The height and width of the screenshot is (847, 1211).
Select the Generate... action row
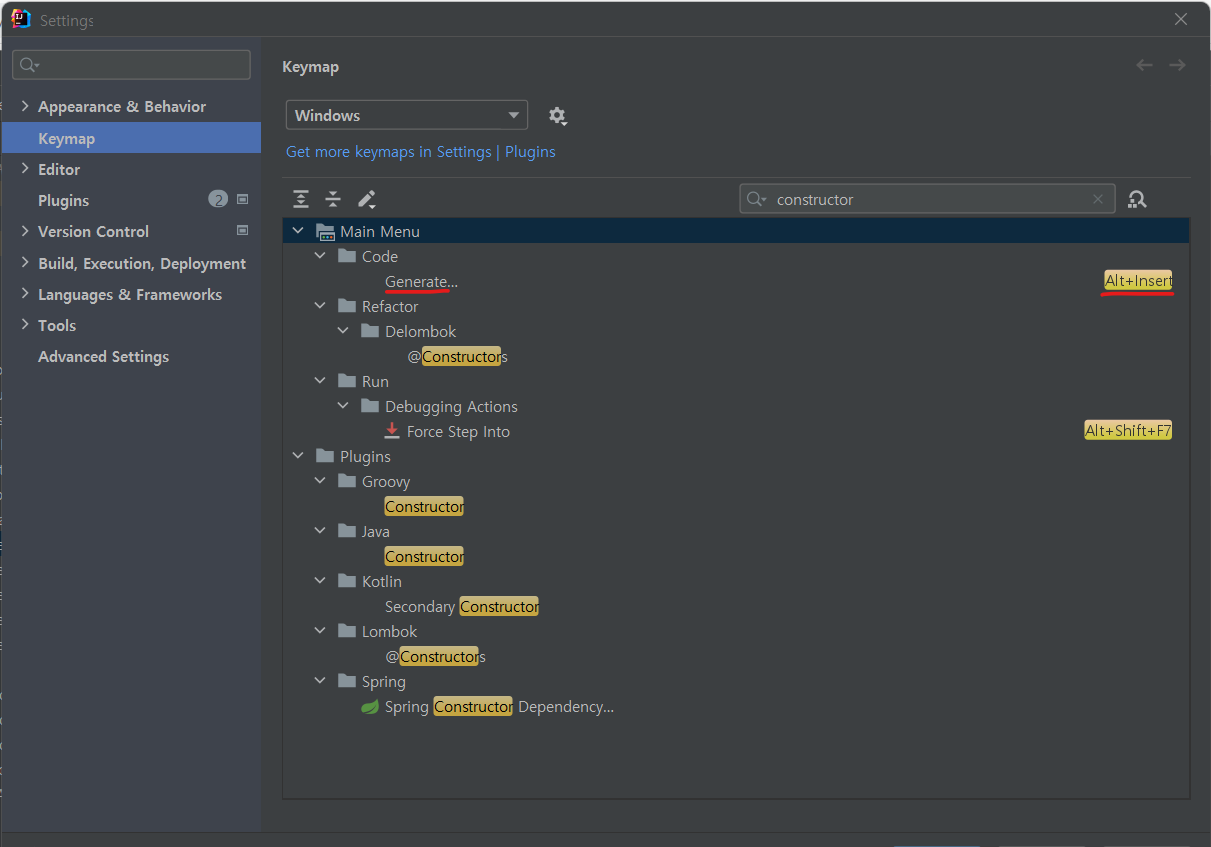pyautogui.click(x=736, y=281)
